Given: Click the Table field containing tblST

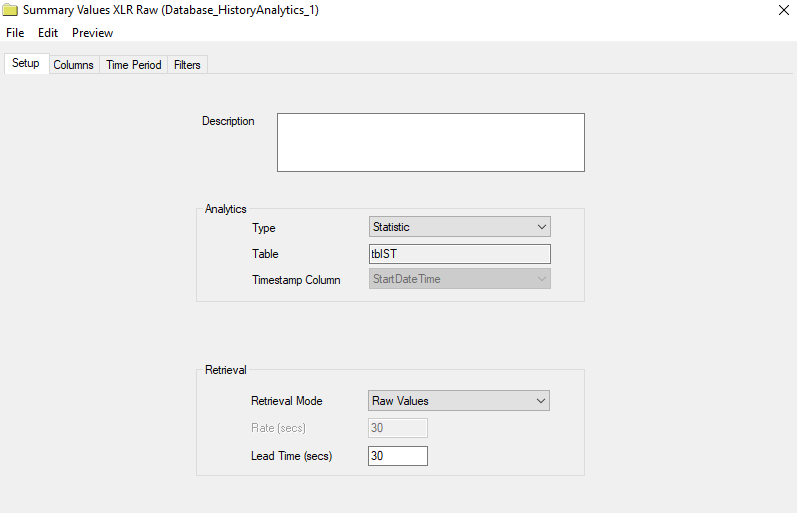Looking at the screenshot, I should (459, 254).
